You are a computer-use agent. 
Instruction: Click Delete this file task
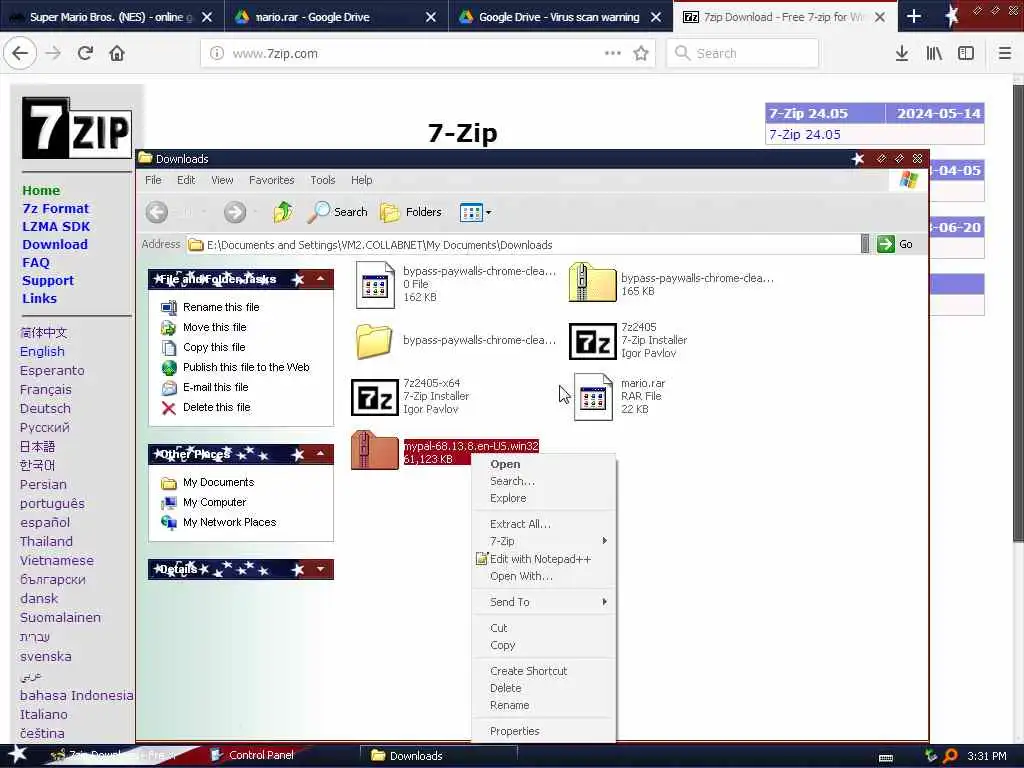point(216,408)
